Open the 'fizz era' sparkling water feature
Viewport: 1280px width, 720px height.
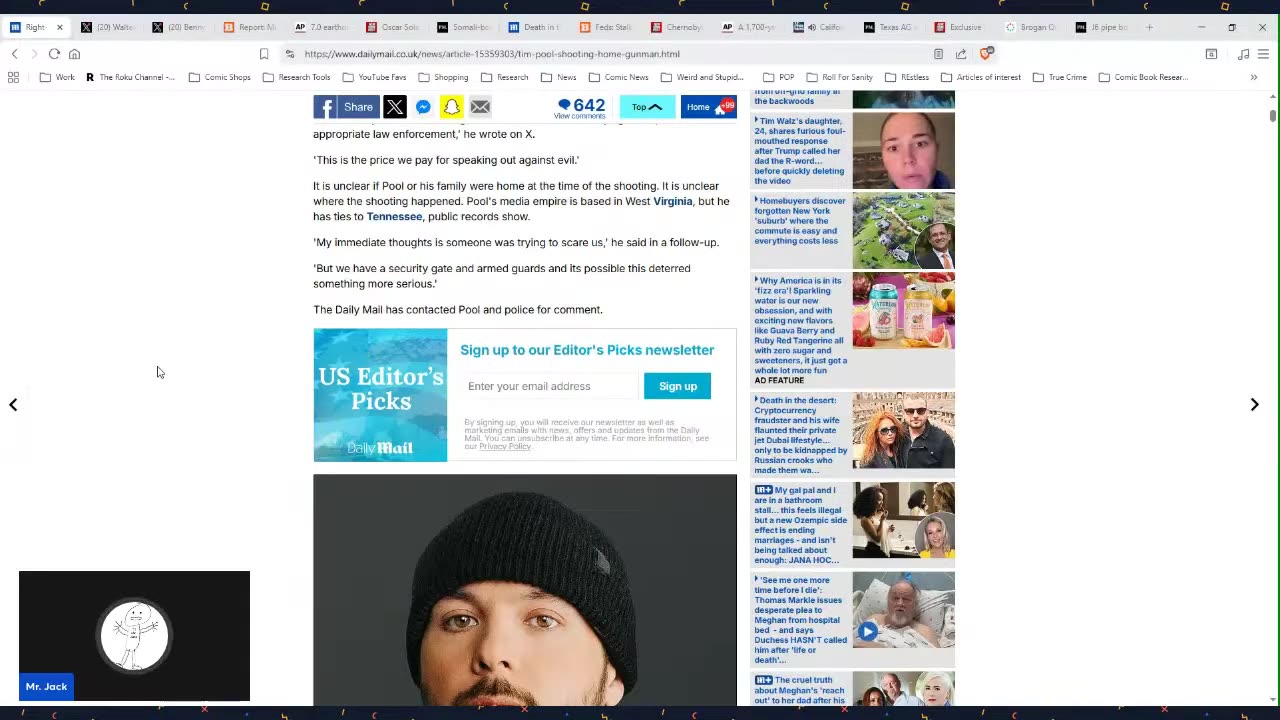(x=853, y=330)
